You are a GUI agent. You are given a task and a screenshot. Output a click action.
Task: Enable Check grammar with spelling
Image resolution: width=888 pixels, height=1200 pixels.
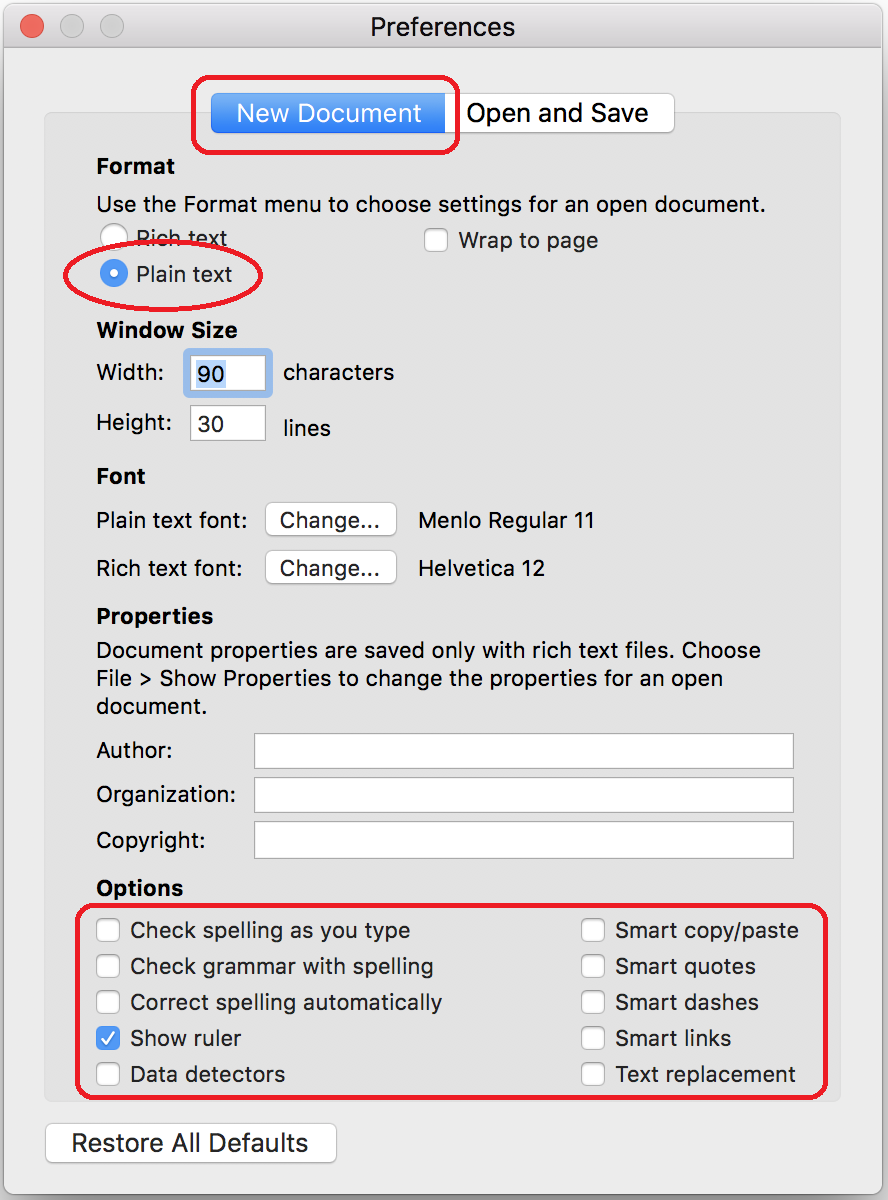tap(108, 966)
